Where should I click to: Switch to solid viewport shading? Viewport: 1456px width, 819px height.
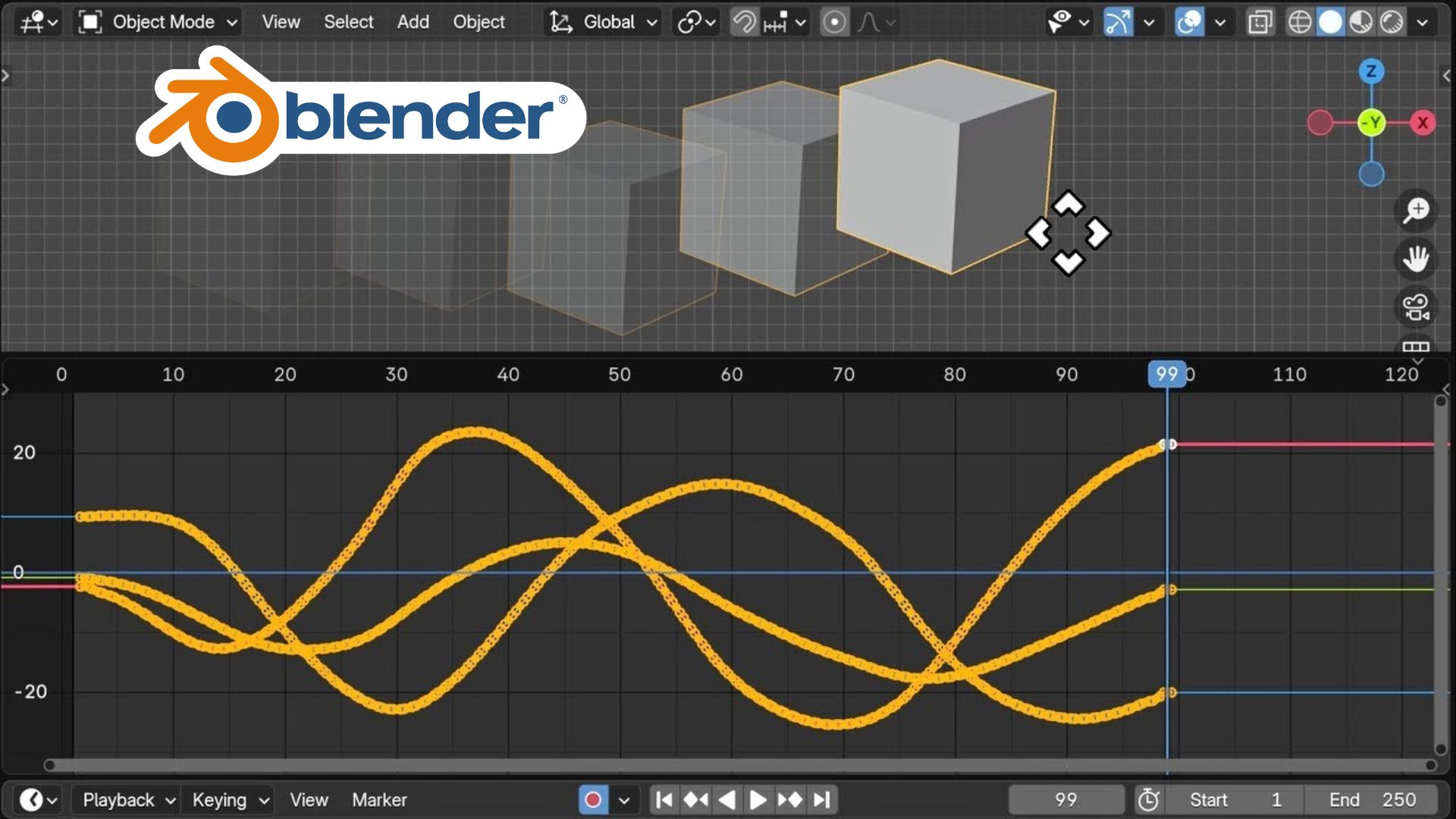(x=1330, y=22)
